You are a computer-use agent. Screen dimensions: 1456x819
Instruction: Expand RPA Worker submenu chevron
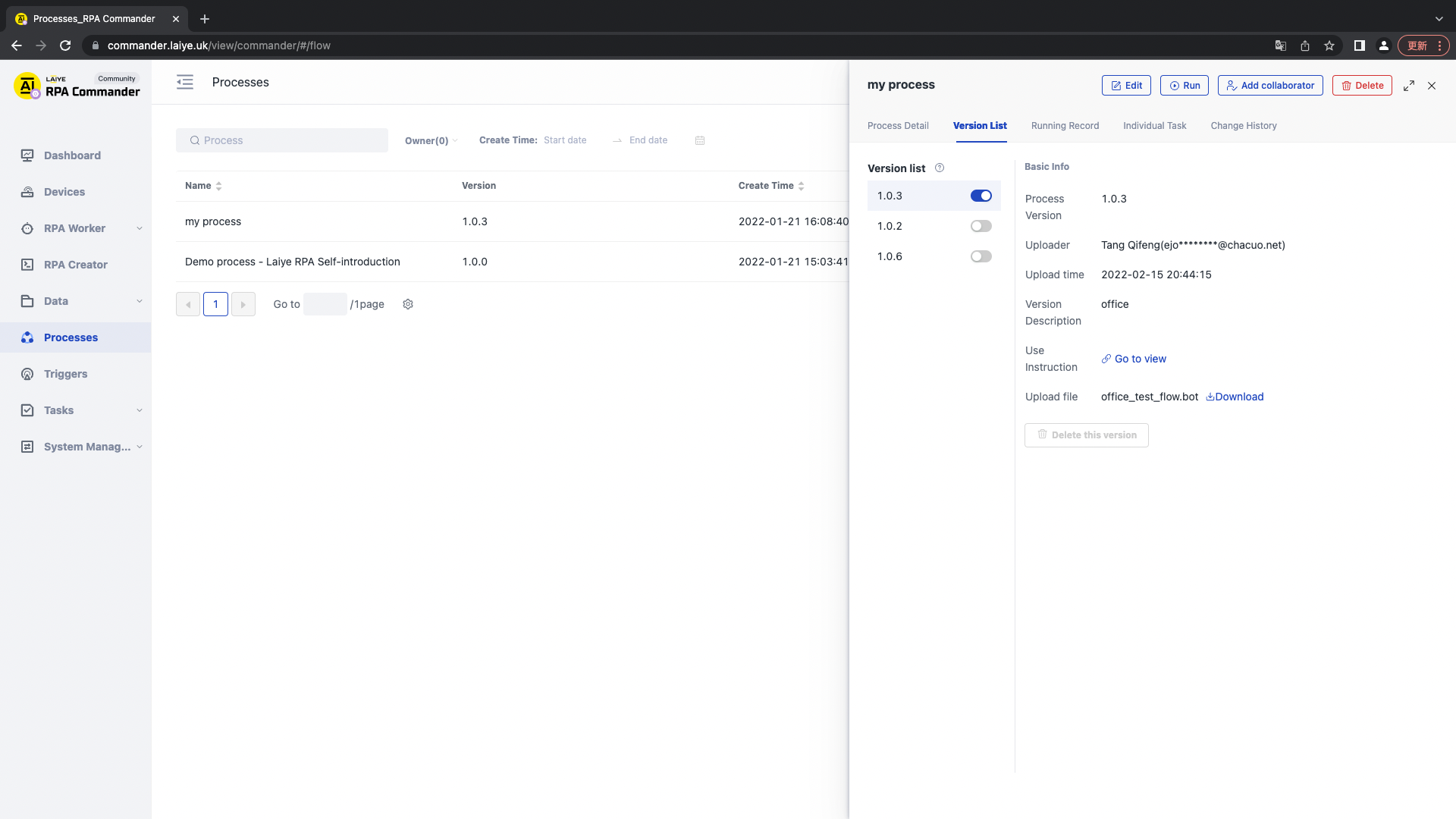(140, 228)
